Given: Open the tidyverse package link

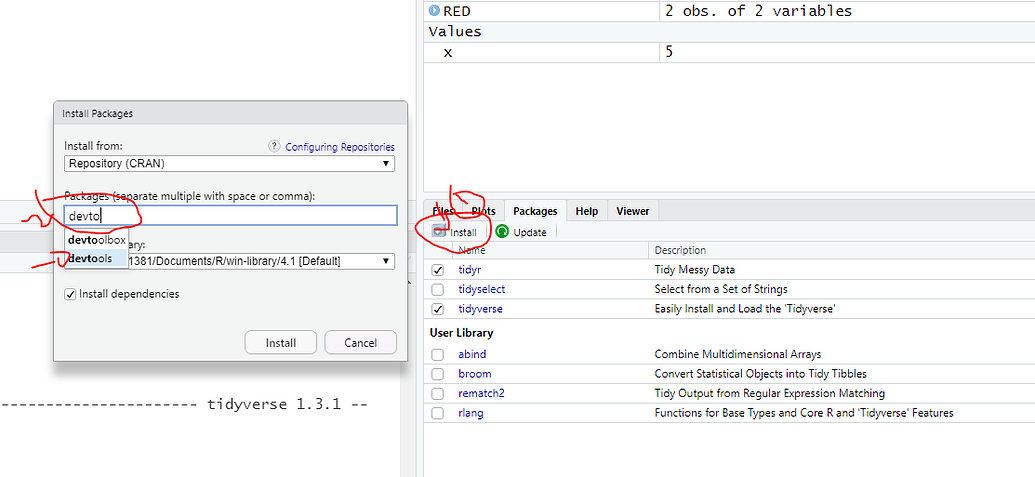Looking at the screenshot, I should [481, 309].
